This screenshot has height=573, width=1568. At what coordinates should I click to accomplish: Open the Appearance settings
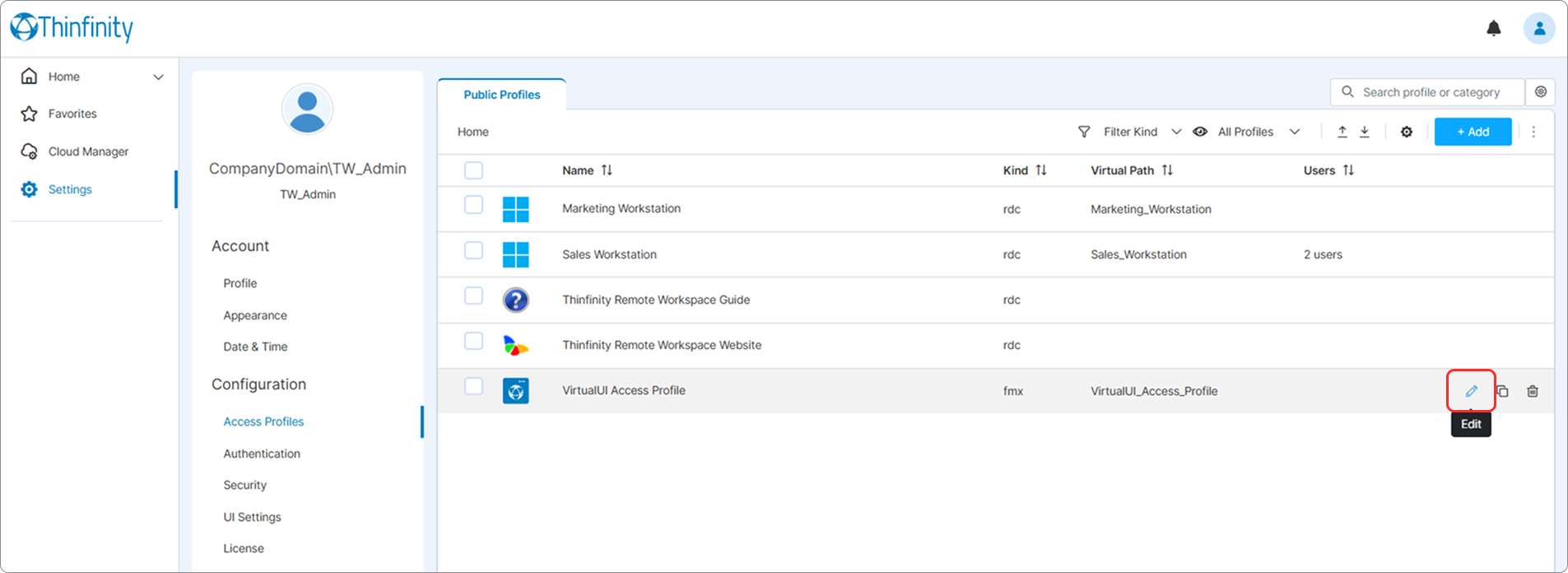coord(255,315)
